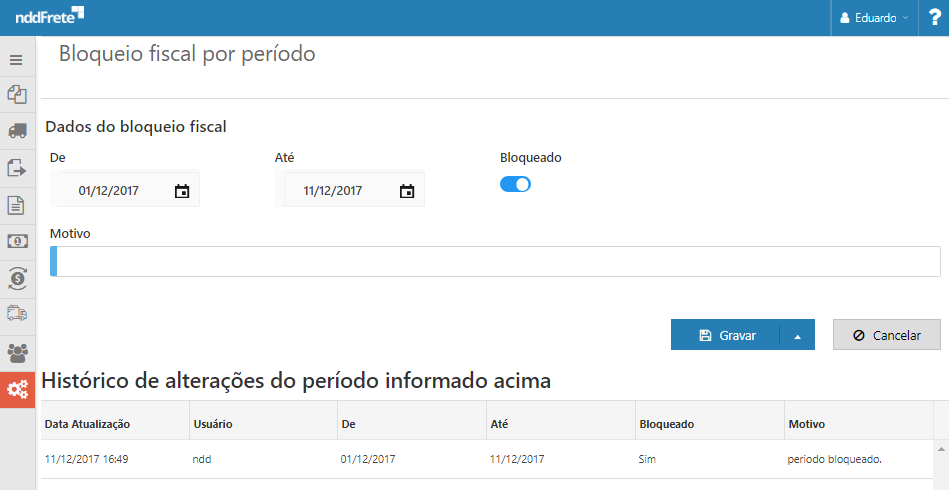Click the help question mark icon
The height and width of the screenshot is (490, 949).
coord(934,18)
